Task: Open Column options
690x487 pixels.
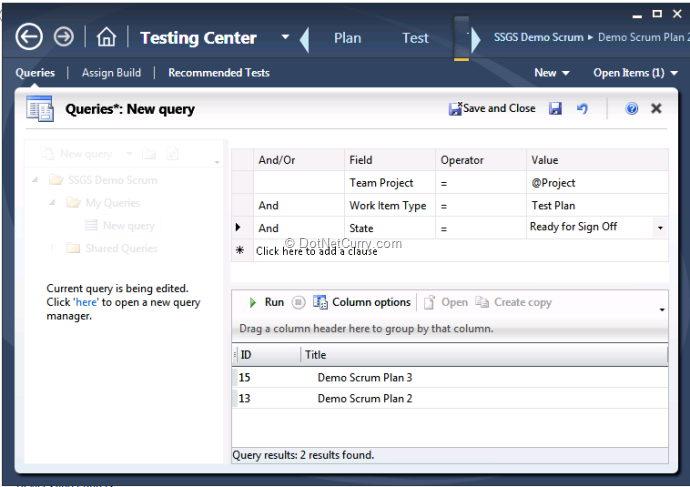Action: (362, 302)
